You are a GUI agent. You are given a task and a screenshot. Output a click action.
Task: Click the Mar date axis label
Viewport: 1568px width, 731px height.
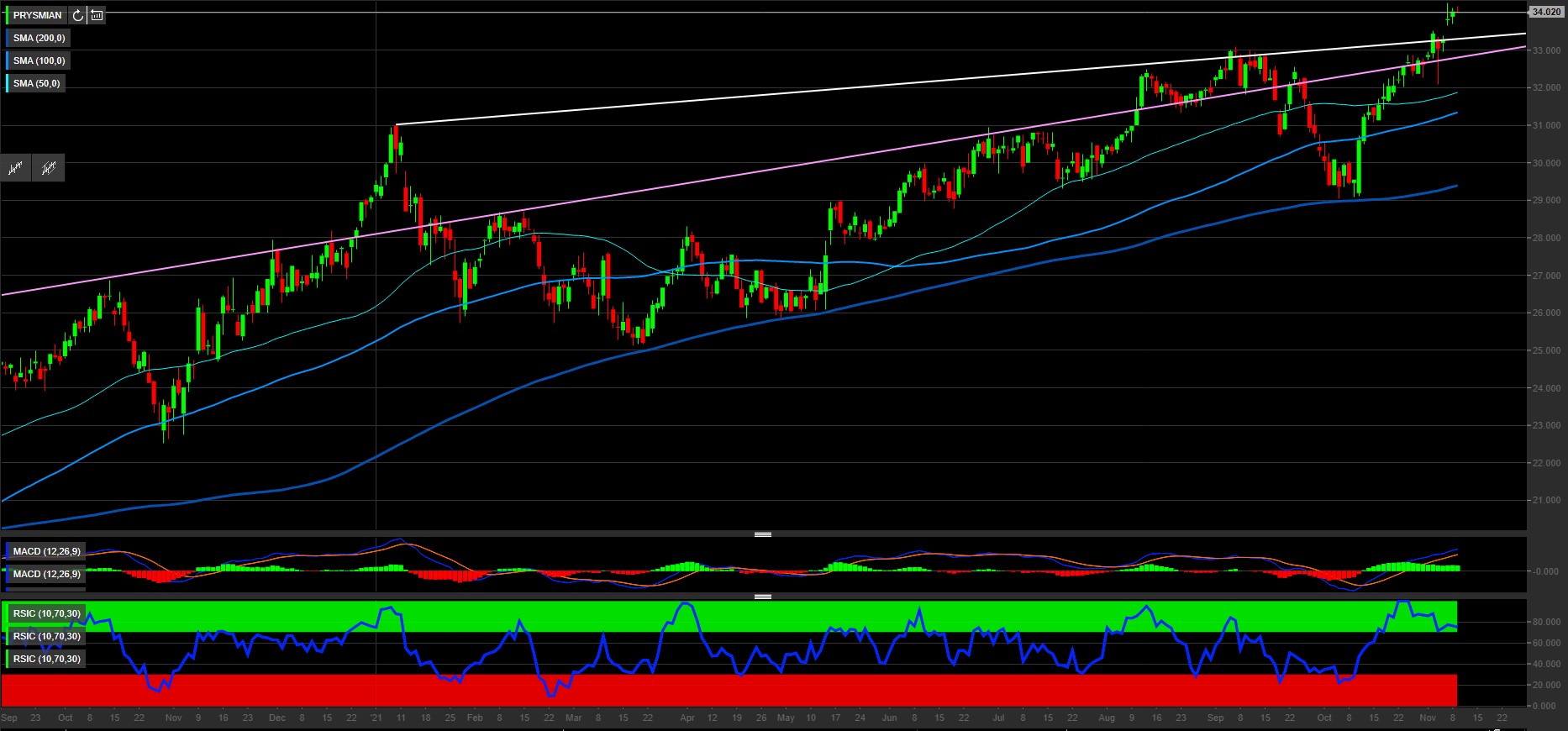coord(574,718)
